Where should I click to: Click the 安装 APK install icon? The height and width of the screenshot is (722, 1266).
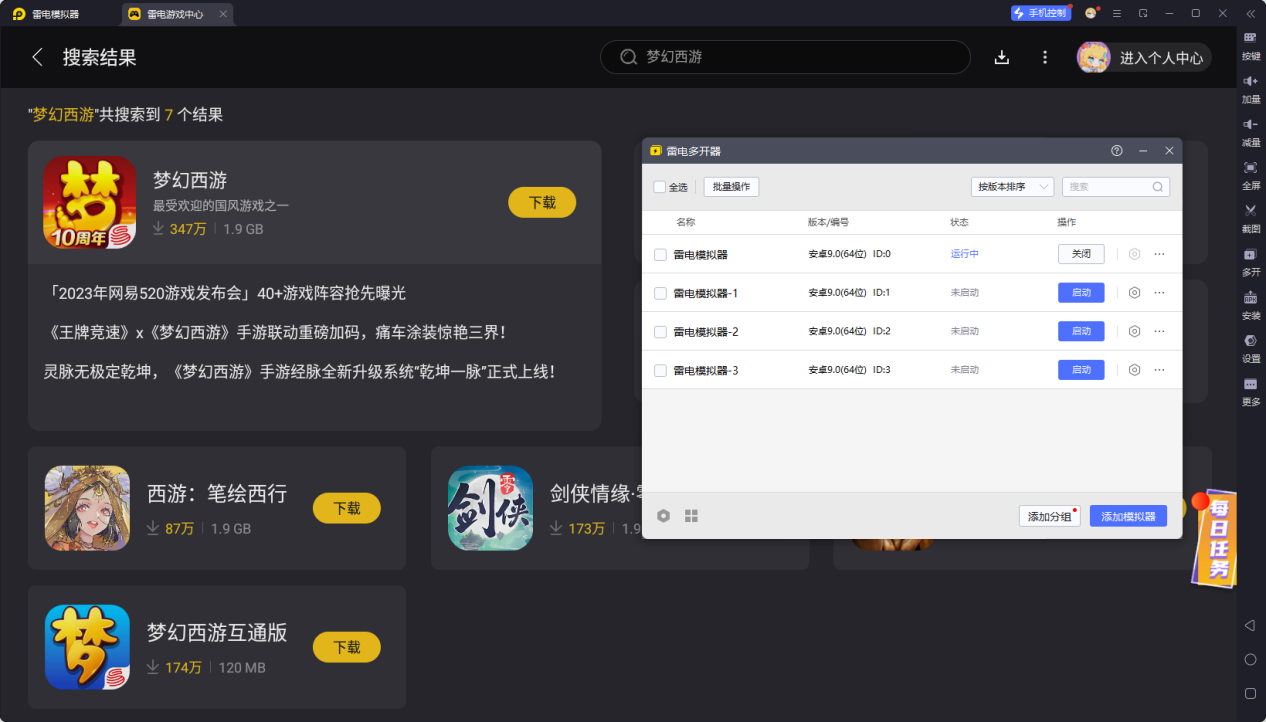click(1250, 303)
